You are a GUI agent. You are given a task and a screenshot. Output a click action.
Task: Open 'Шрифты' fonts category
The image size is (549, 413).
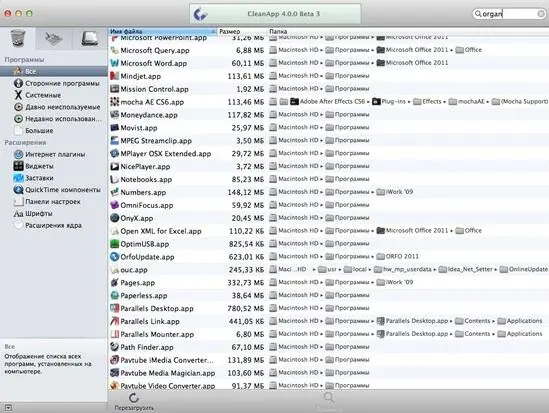click(x=39, y=214)
